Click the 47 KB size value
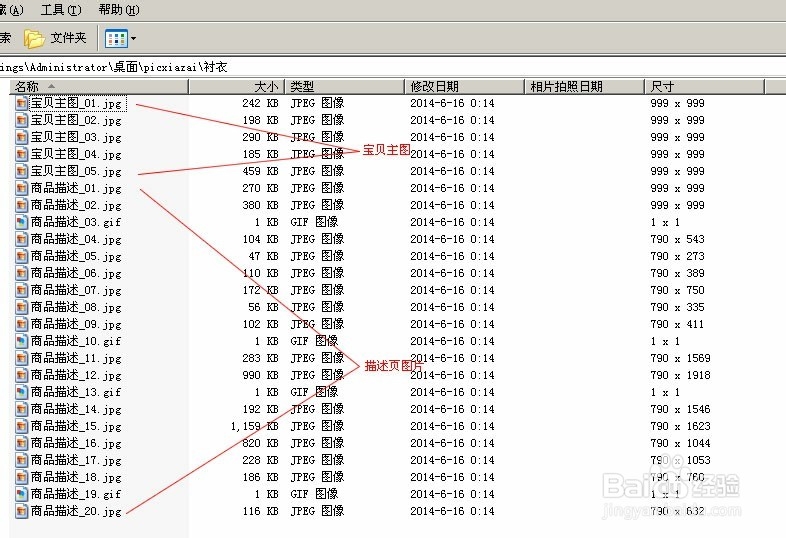The height and width of the screenshot is (538, 786). point(264,256)
